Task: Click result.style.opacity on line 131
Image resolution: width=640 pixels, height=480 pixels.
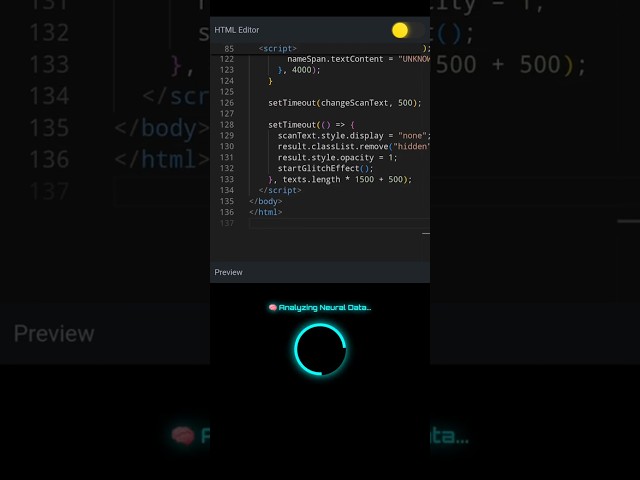Action: pyautogui.click(x=326, y=158)
